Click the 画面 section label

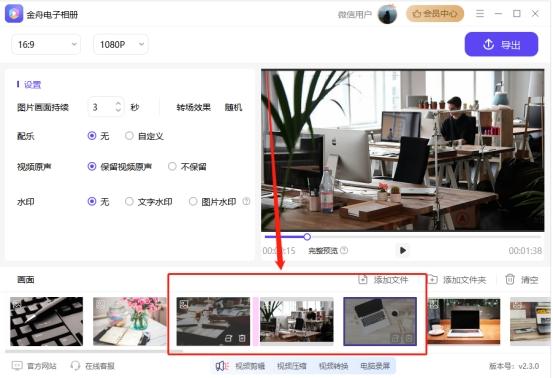pos(26,280)
